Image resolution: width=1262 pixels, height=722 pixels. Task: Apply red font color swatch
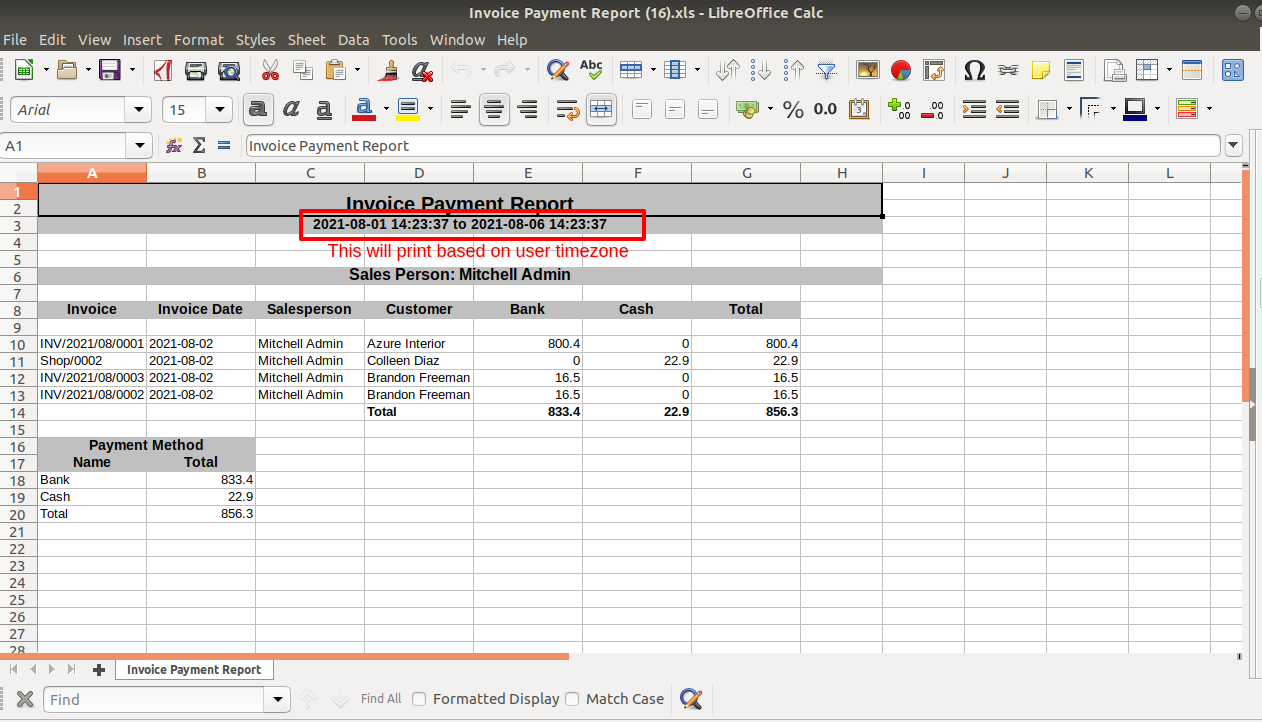click(364, 109)
